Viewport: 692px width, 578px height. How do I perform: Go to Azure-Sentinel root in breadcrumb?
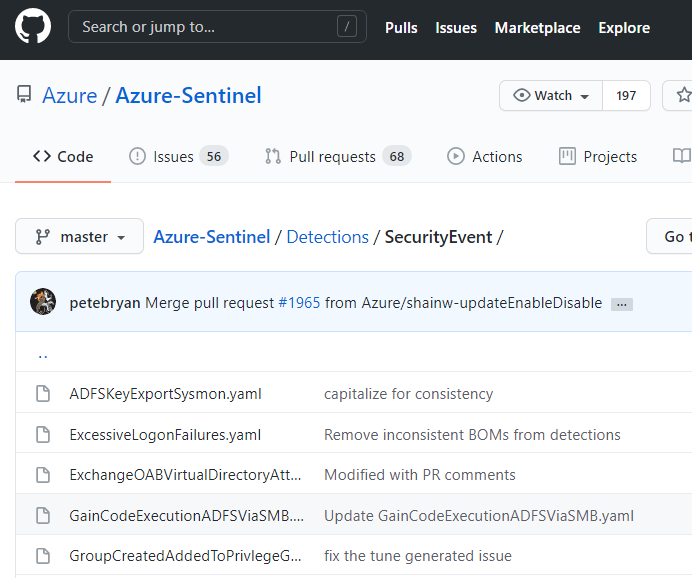(x=211, y=237)
